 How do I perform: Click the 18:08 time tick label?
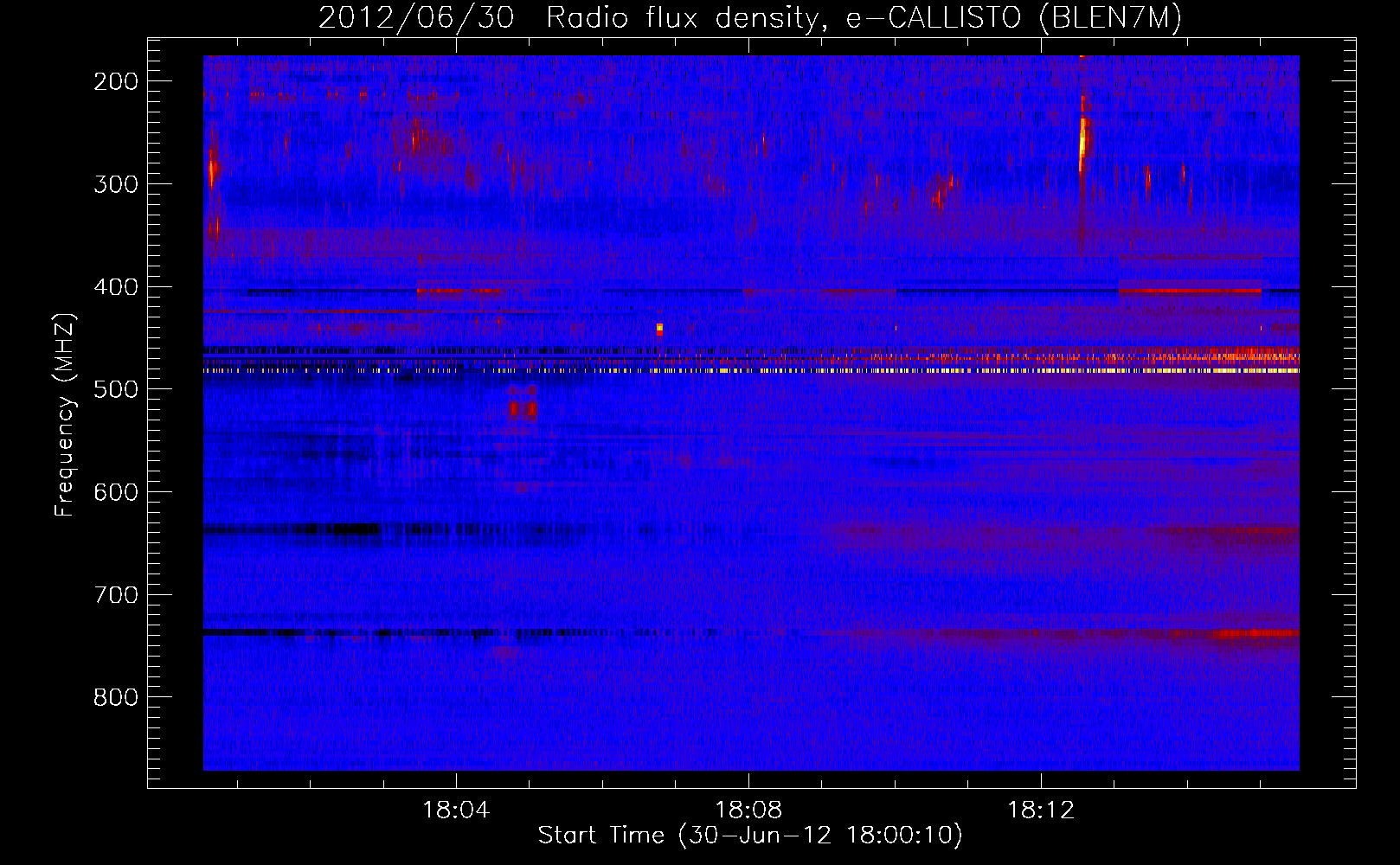point(748,811)
